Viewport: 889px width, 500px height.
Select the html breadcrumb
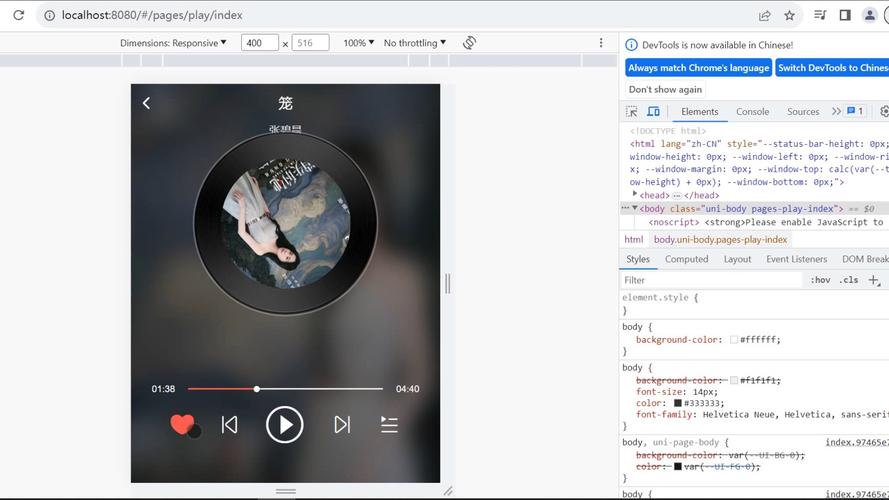click(634, 239)
